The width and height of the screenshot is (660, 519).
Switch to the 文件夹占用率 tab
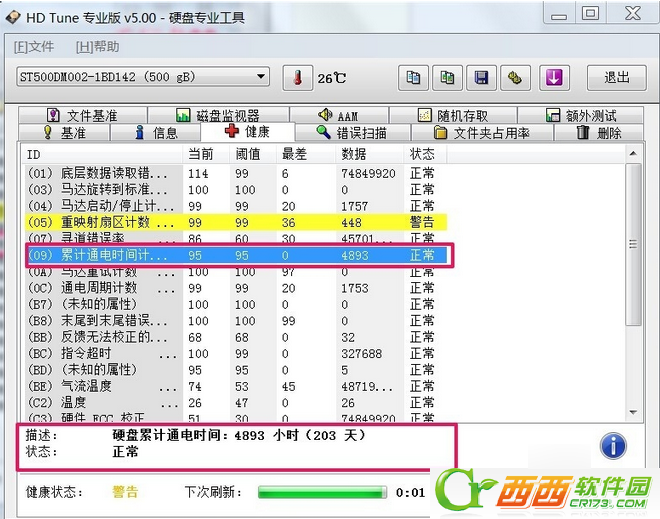click(x=482, y=133)
